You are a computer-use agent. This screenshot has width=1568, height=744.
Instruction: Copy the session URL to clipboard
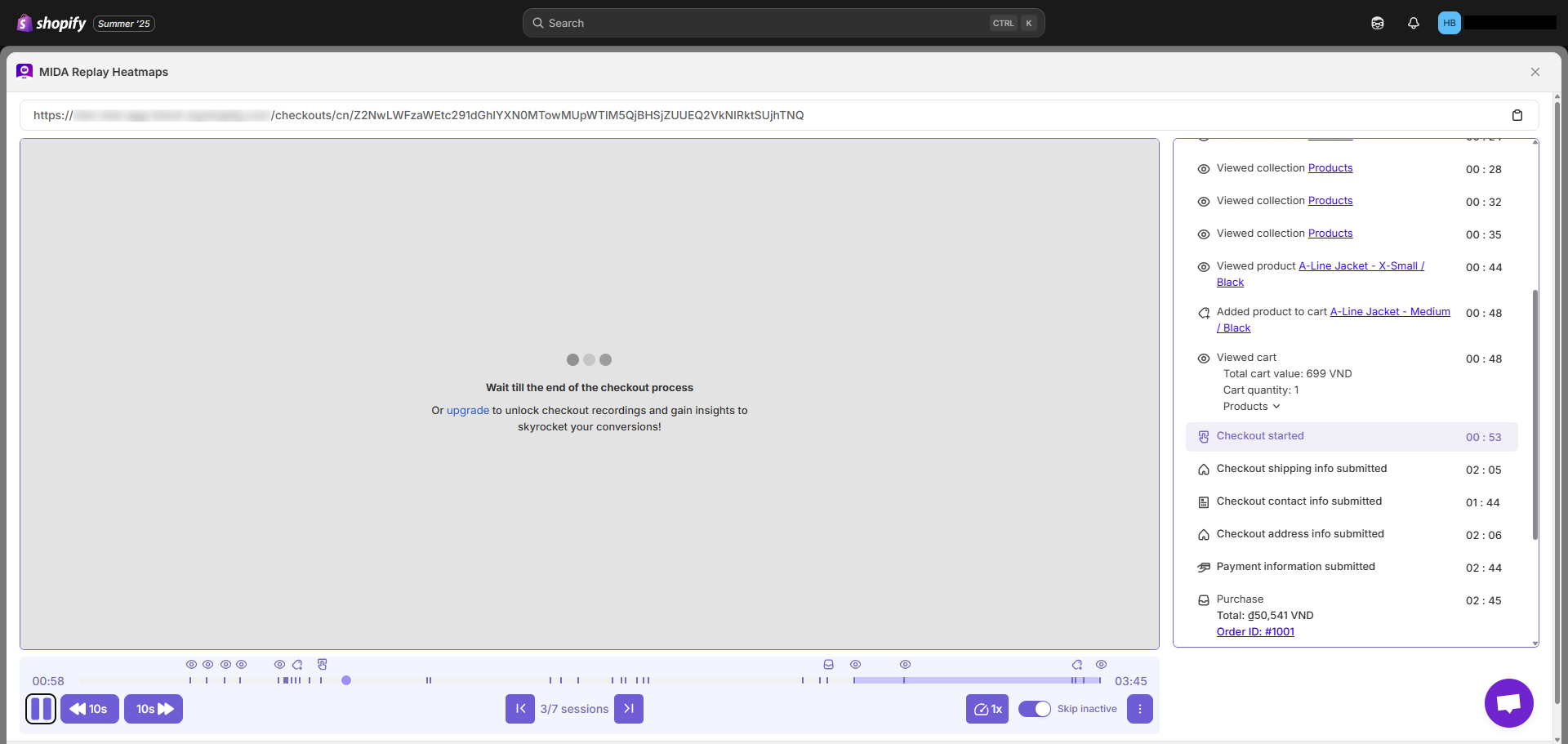tap(1517, 115)
